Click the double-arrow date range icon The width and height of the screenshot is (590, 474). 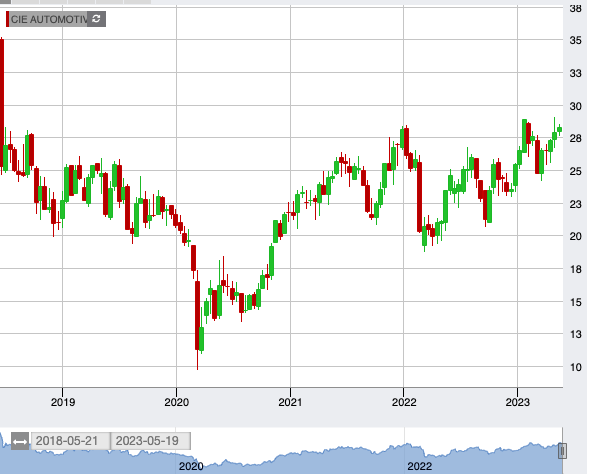pos(20,441)
